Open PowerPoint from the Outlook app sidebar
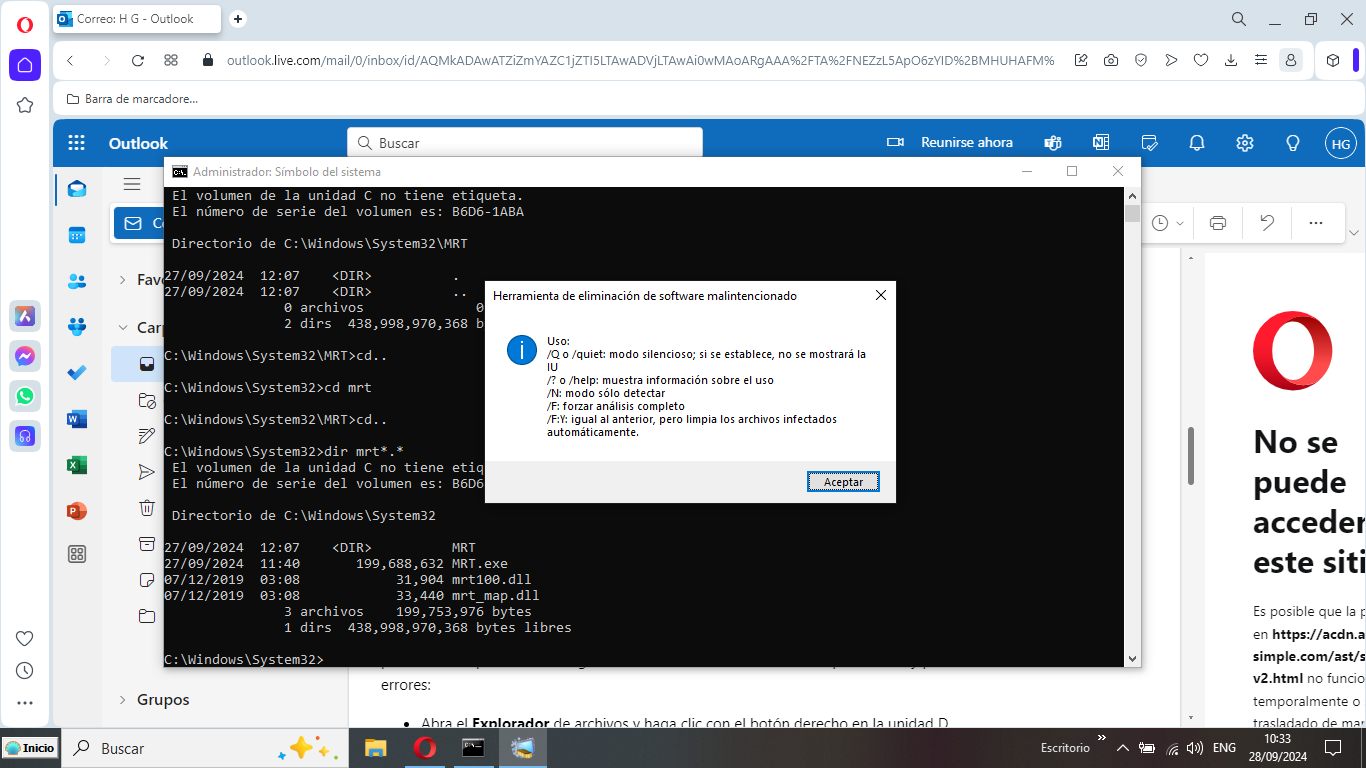This screenshot has width=1366, height=768. (77, 511)
